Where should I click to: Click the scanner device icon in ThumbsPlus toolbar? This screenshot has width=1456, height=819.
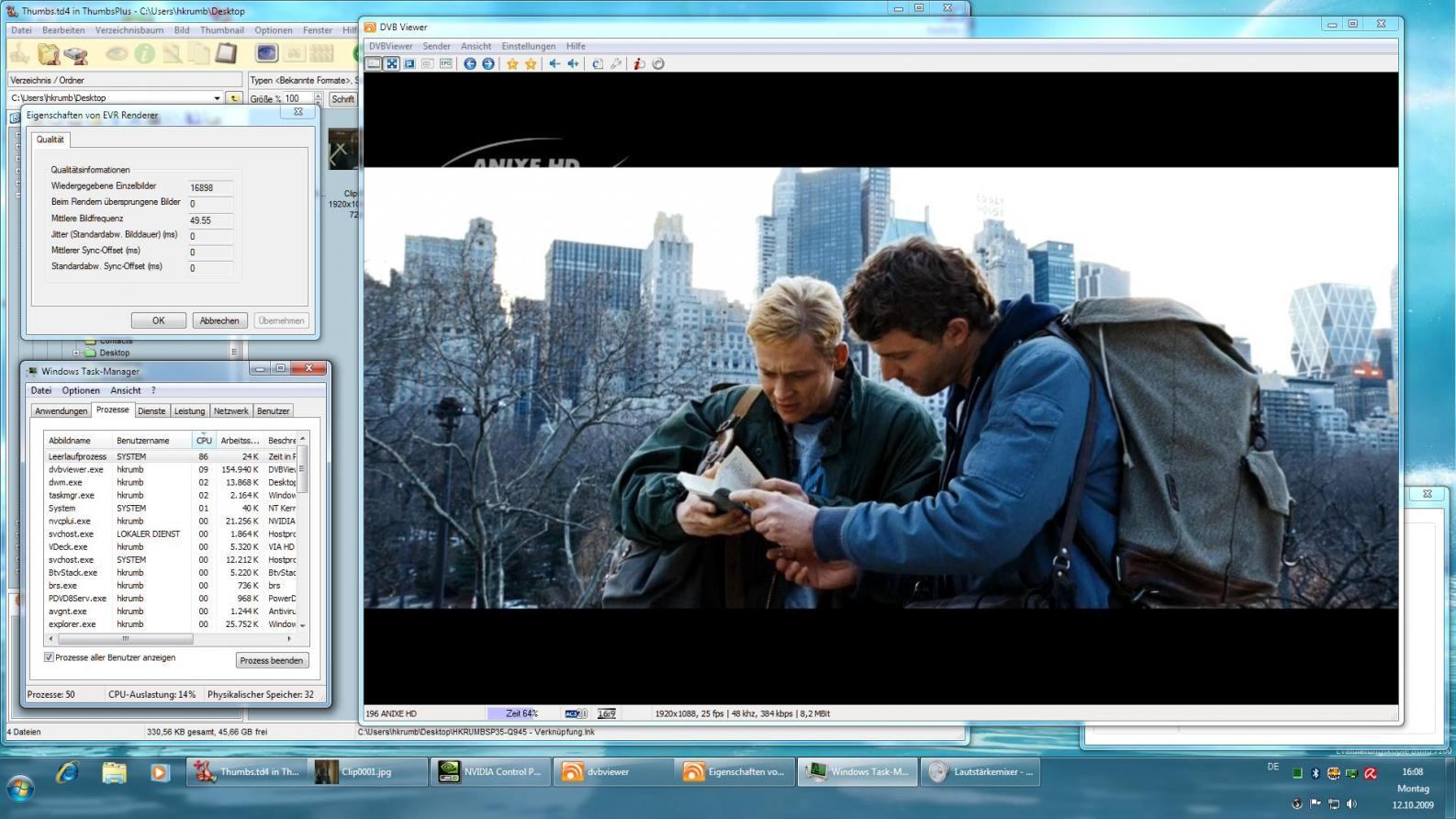click(76, 55)
